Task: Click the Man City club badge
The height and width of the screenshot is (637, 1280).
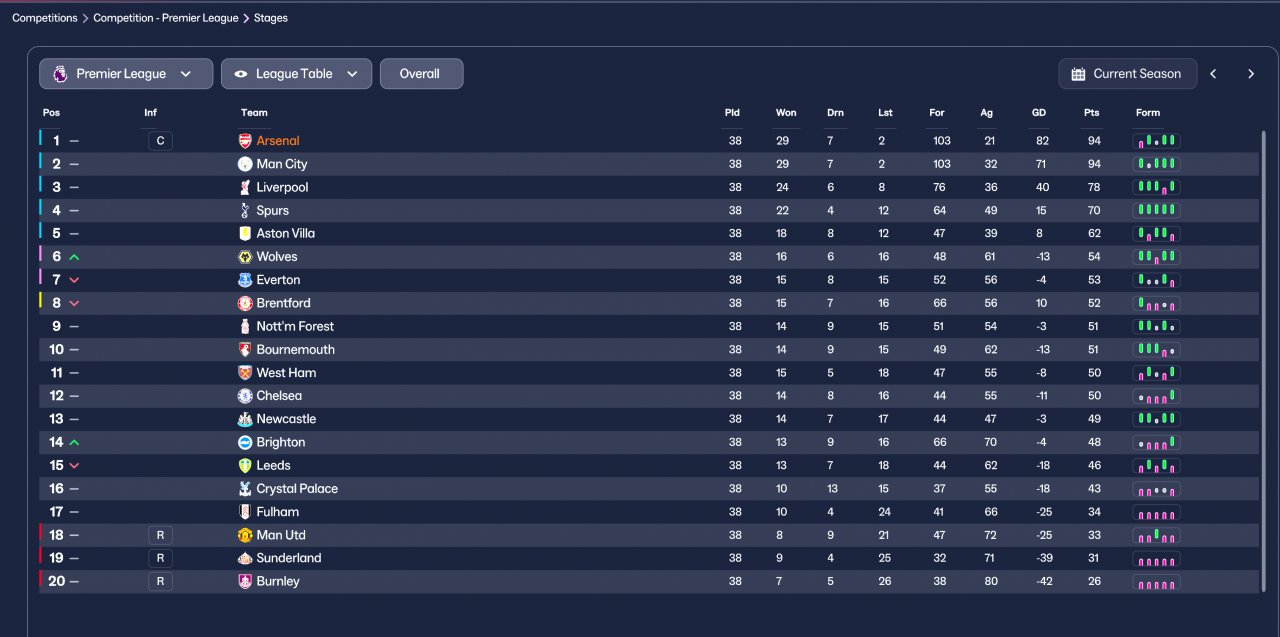Action: 245,164
